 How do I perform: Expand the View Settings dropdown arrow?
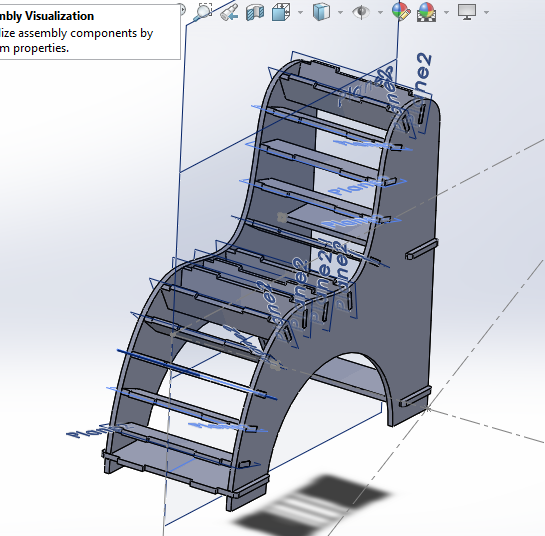pyautogui.click(x=486, y=13)
